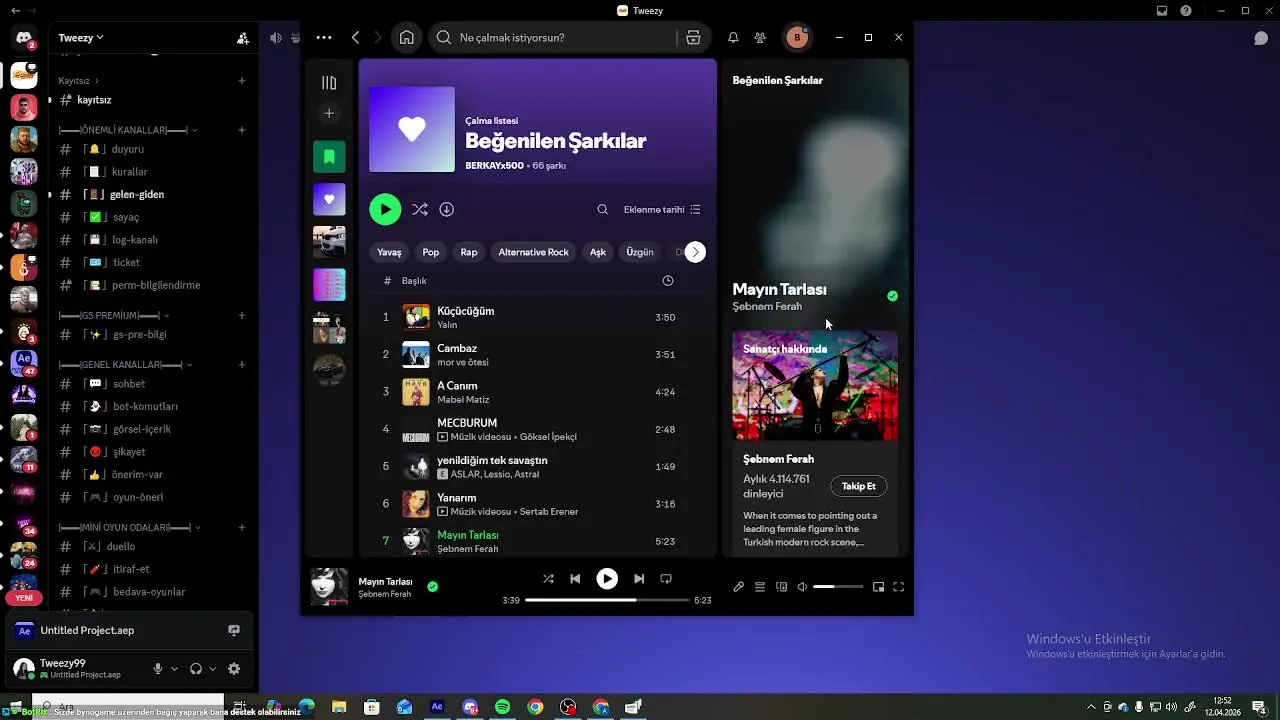The image size is (1280, 720).
Task: Adjust the Spotify volume slider
Action: pyautogui.click(x=838, y=587)
